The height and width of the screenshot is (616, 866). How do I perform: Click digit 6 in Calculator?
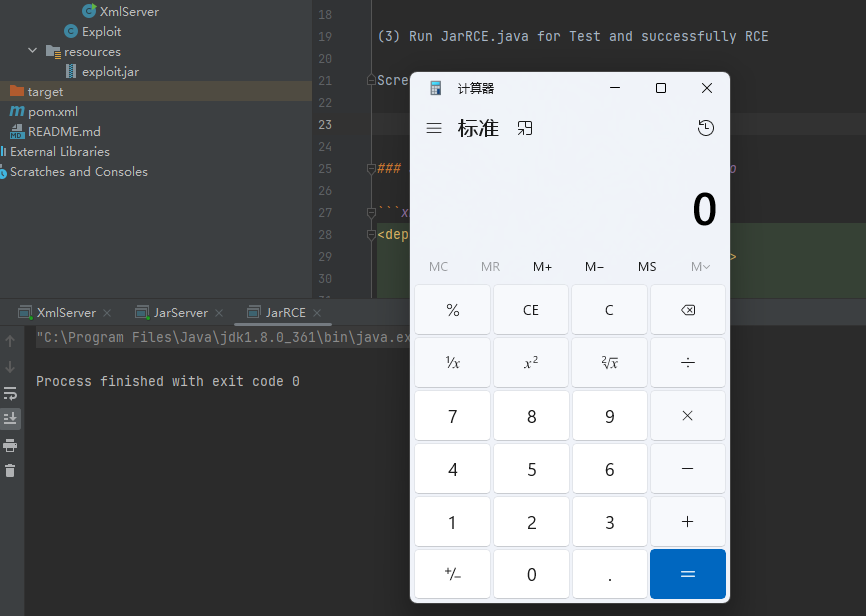coord(609,468)
